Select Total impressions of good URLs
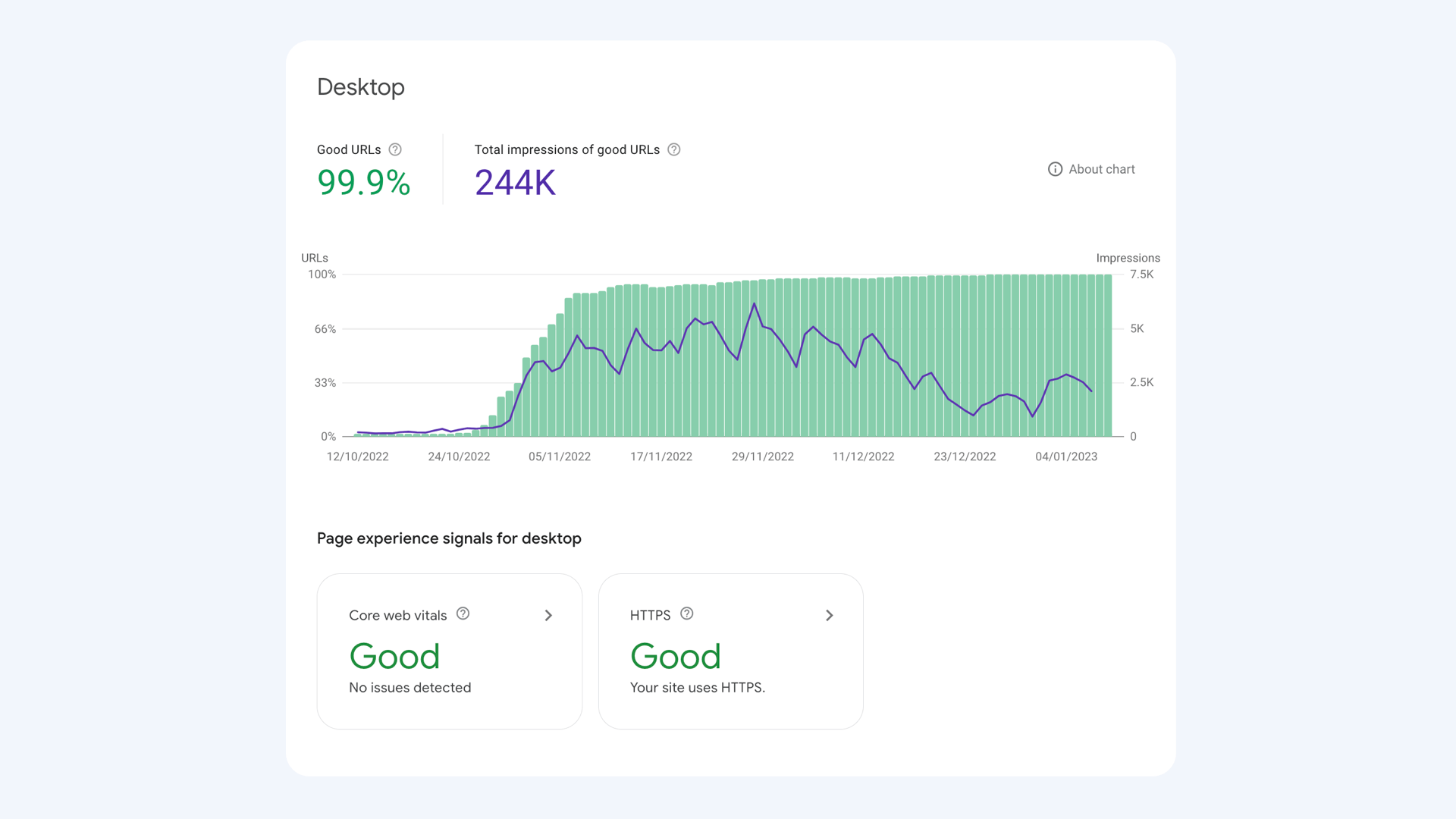1456x819 pixels. pyautogui.click(x=566, y=149)
